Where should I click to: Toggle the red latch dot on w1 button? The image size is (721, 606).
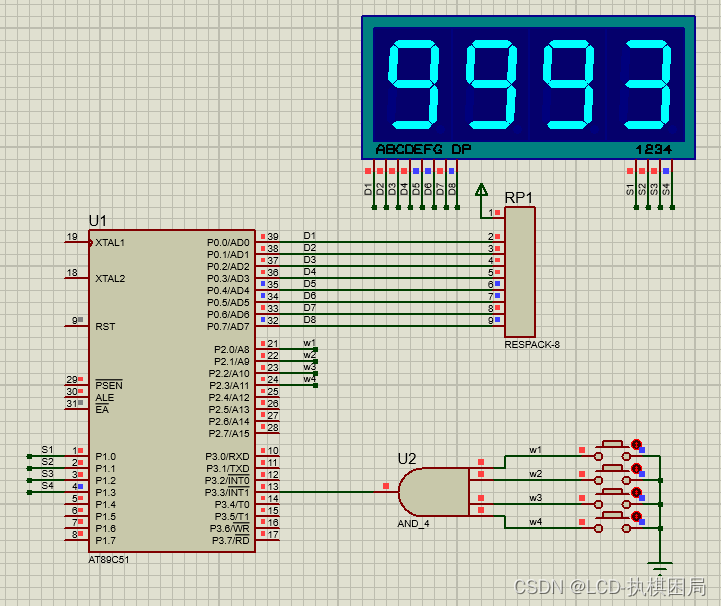636,444
